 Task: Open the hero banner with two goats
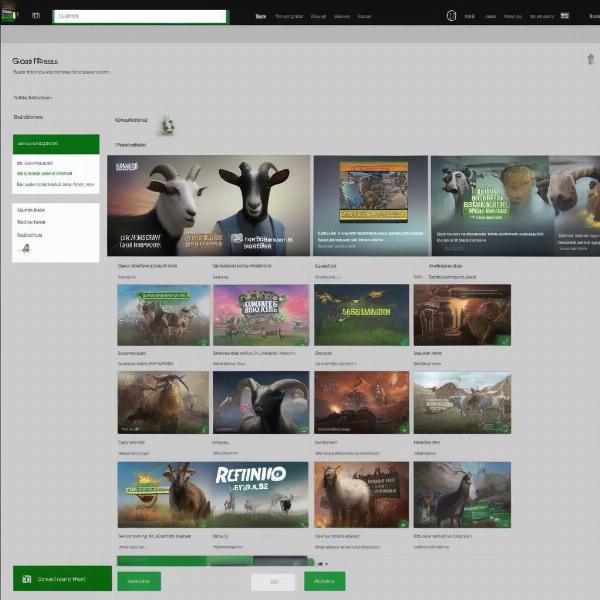click(x=209, y=205)
